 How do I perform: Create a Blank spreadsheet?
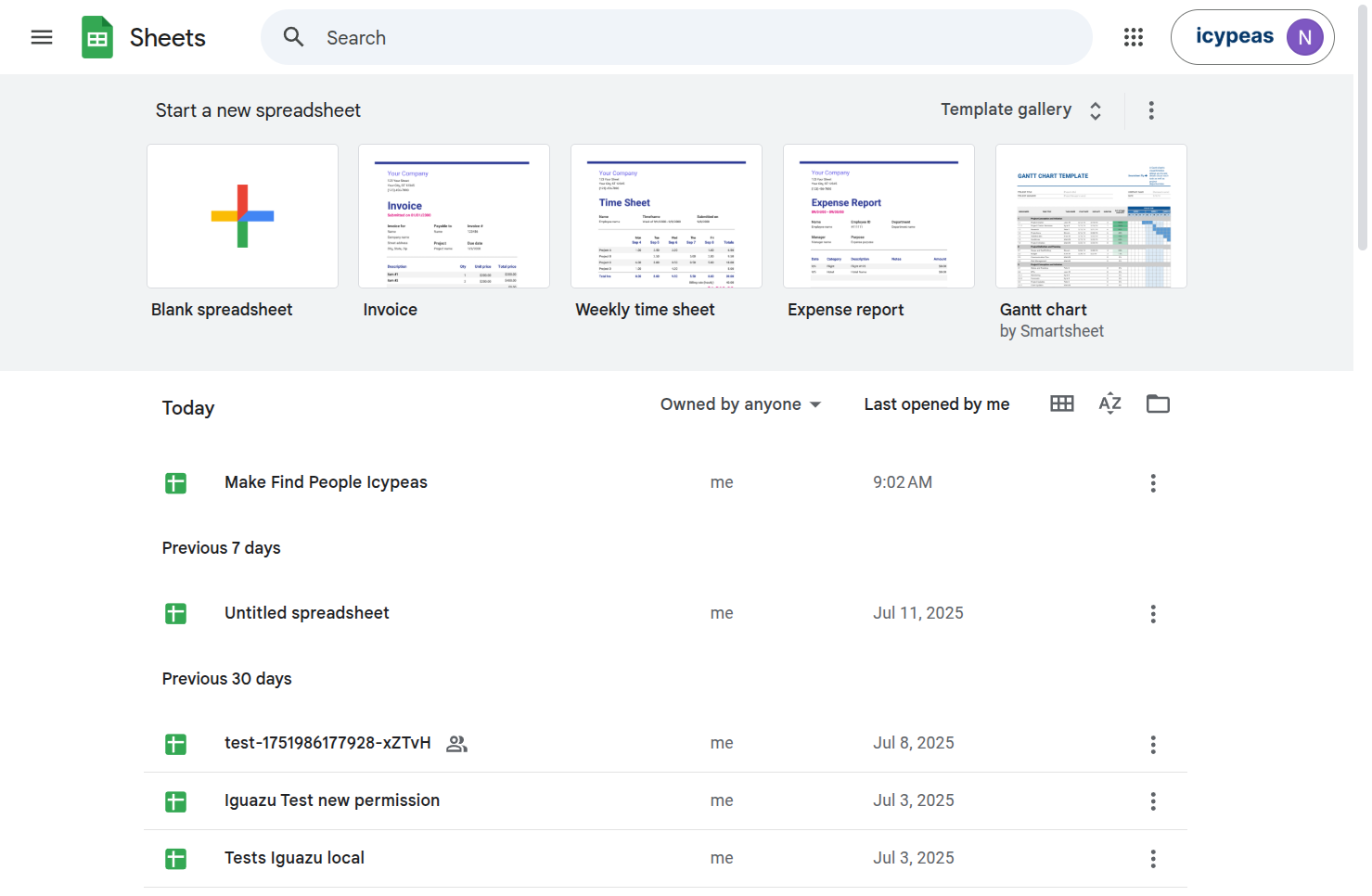[x=242, y=216]
